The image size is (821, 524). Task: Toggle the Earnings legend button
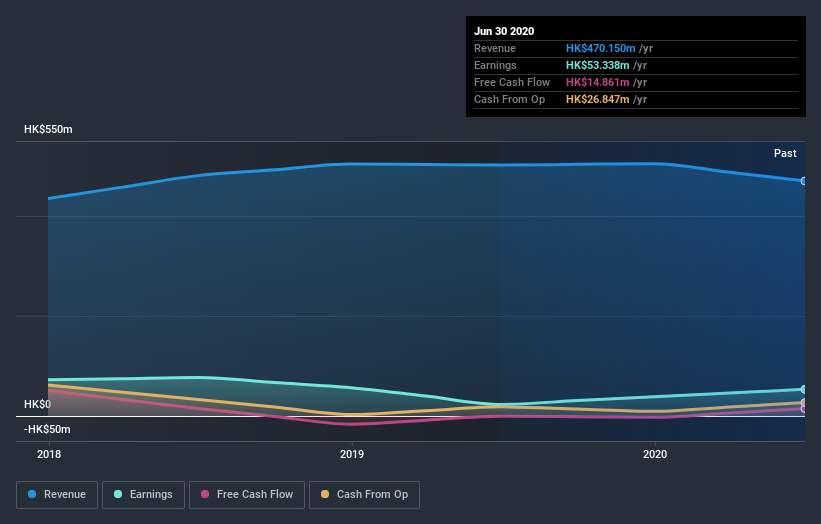143,495
